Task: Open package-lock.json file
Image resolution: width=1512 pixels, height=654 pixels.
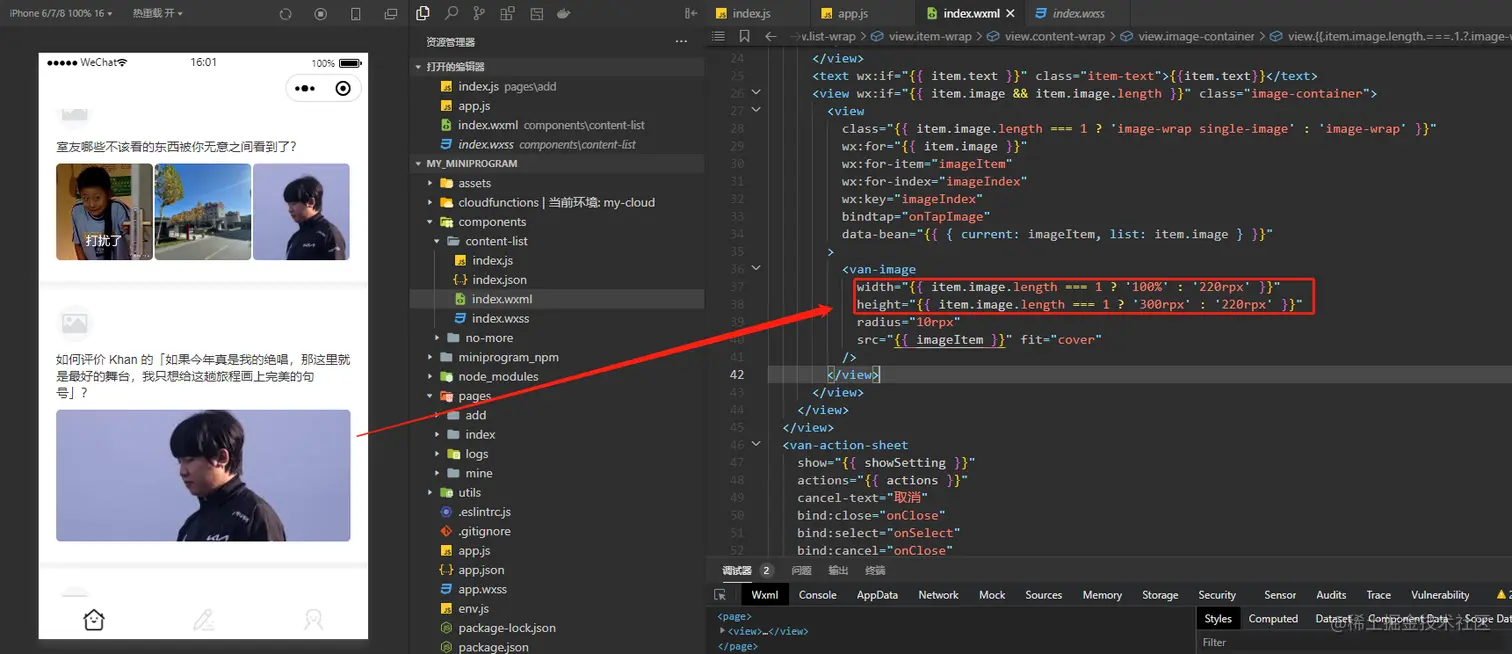Action: point(506,628)
